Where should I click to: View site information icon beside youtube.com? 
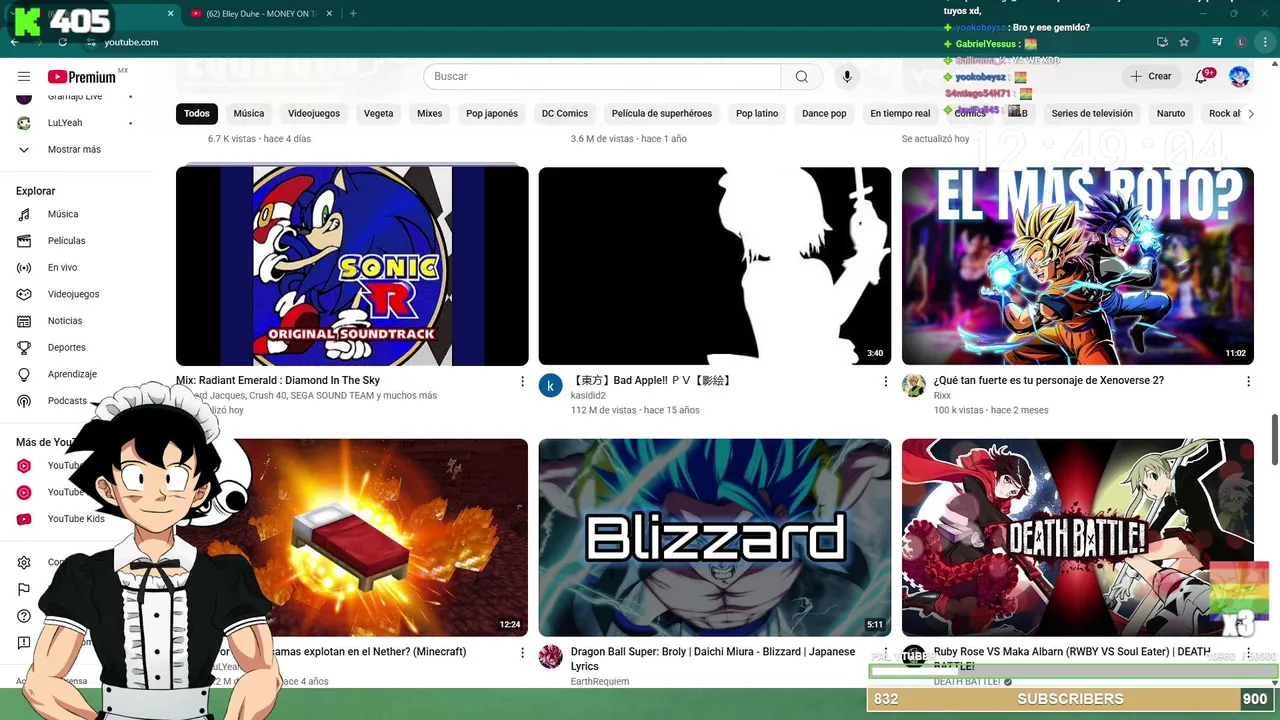(91, 42)
